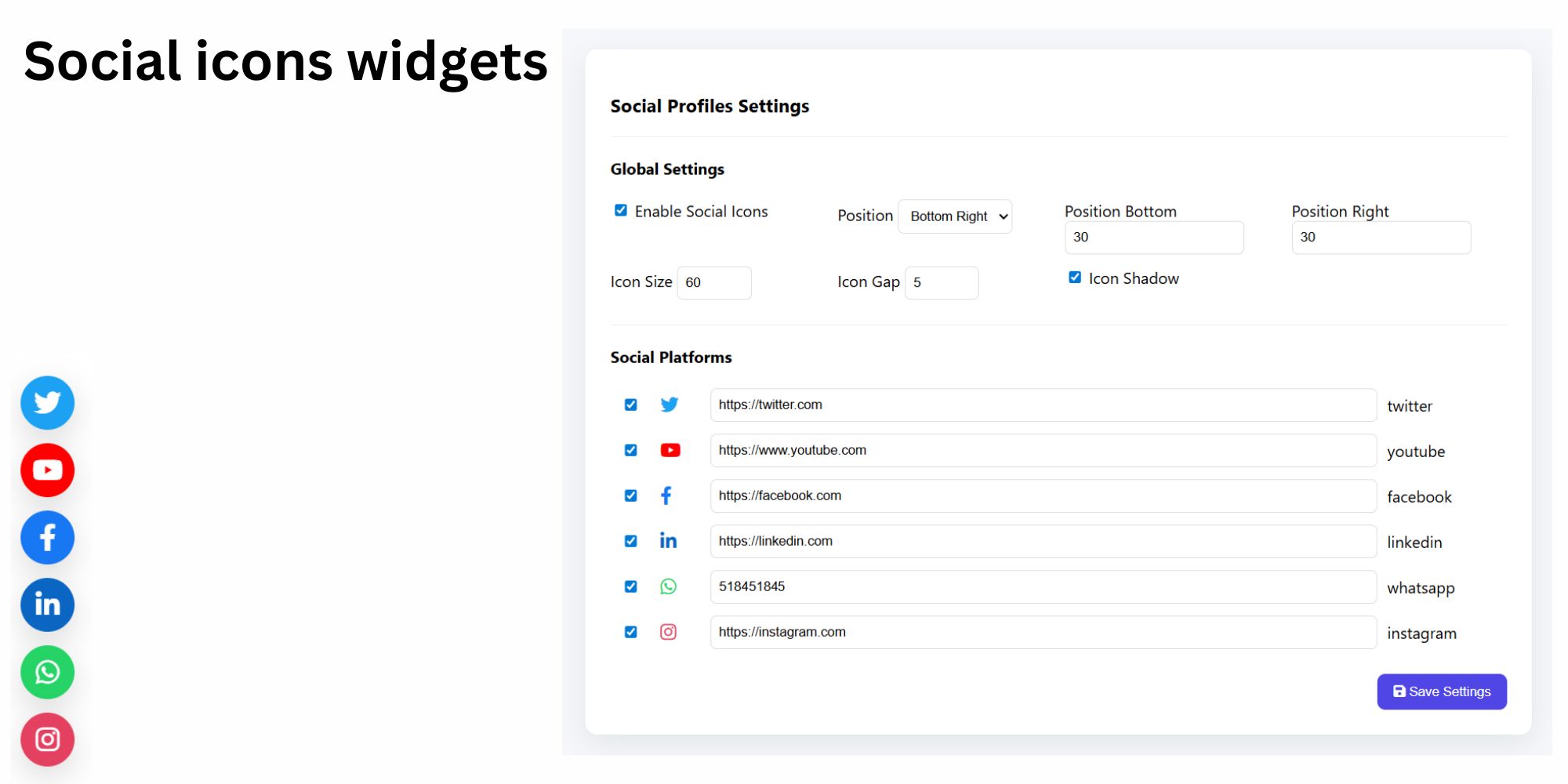This screenshot has height=784, width=1568.
Task: Uncheck the youtube platform checkbox
Action: pos(630,450)
